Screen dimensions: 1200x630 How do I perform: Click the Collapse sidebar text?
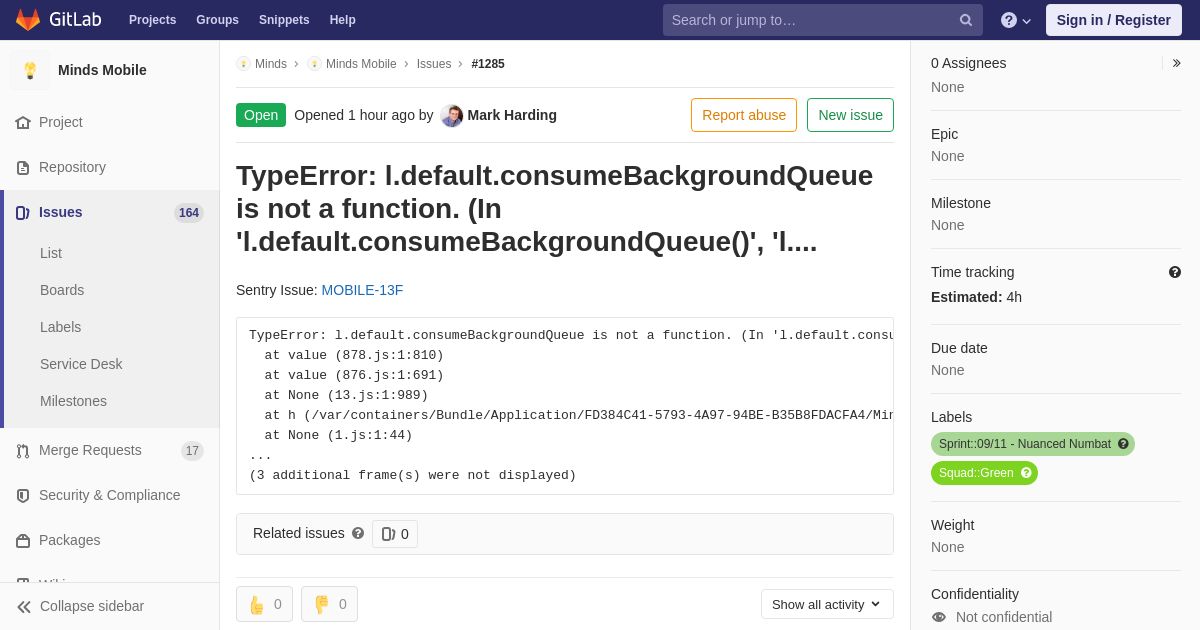(92, 606)
